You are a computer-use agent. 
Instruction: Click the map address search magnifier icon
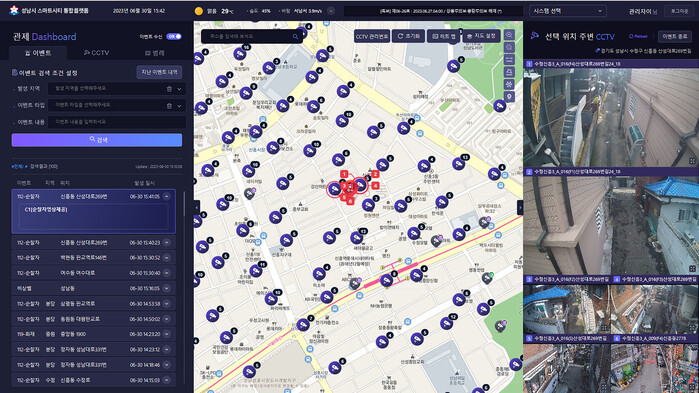295,37
